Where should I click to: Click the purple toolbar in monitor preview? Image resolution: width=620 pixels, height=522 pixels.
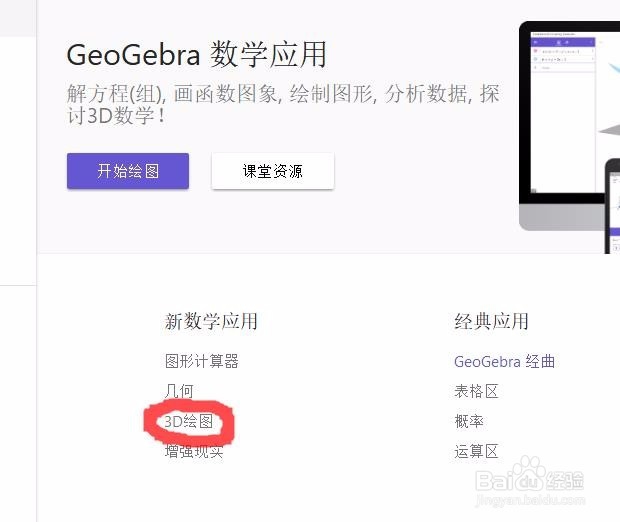click(563, 42)
